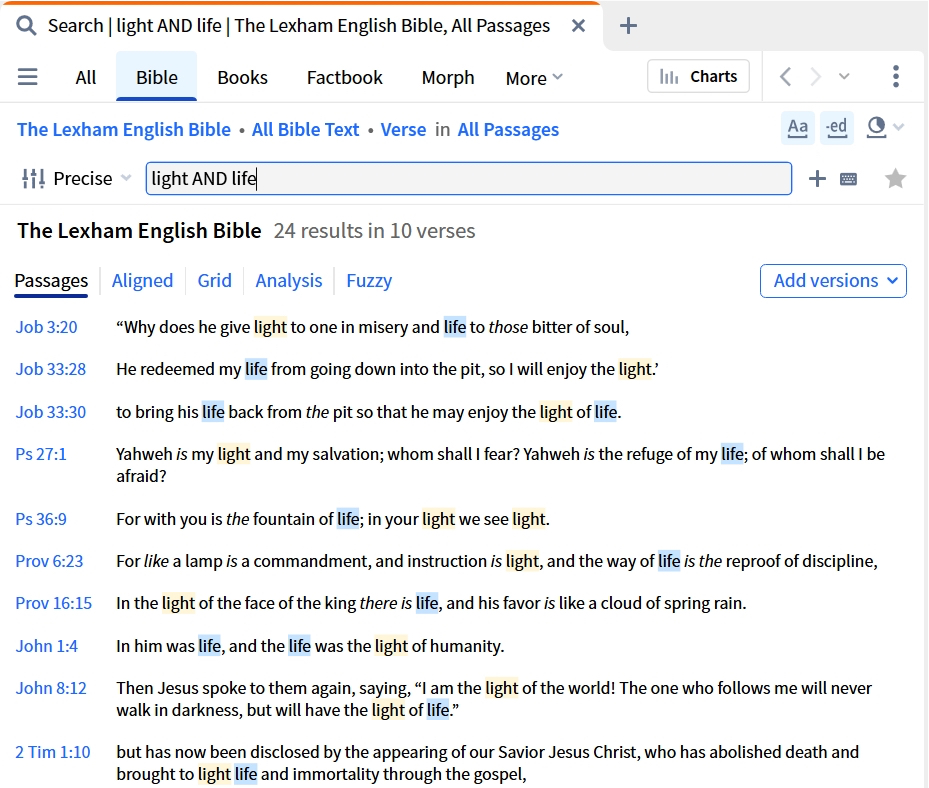Open John 8:12 reference
The width and height of the screenshot is (929, 788).
[51, 688]
